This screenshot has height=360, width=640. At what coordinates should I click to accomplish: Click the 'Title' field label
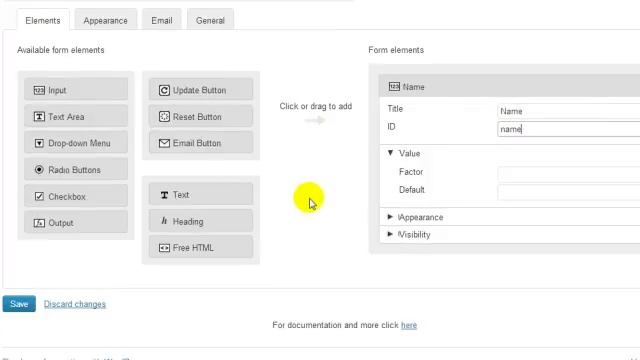(395, 109)
